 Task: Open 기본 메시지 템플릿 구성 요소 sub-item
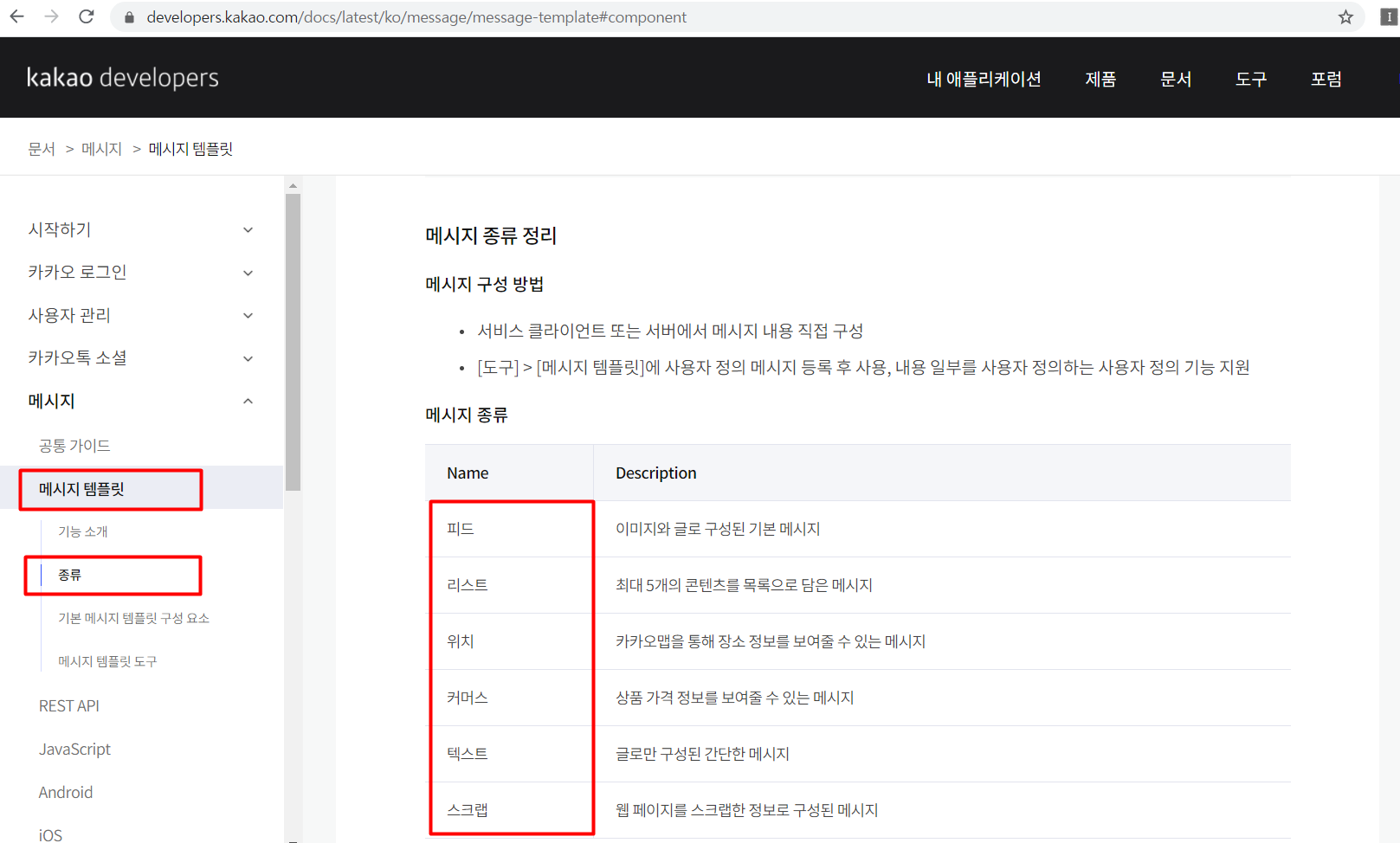pos(133,618)
